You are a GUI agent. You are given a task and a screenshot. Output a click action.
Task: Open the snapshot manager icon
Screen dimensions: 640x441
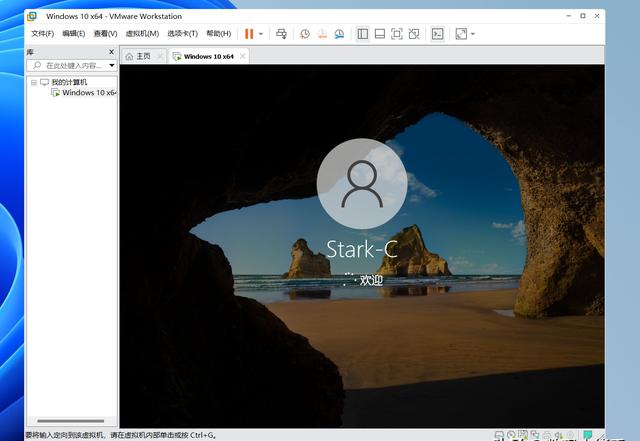339,34
